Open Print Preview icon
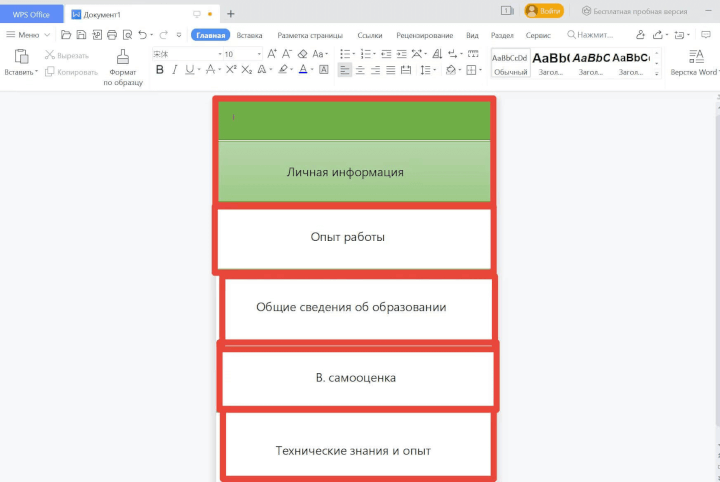This screenshot has height=482, width=720. coord(127,35)
